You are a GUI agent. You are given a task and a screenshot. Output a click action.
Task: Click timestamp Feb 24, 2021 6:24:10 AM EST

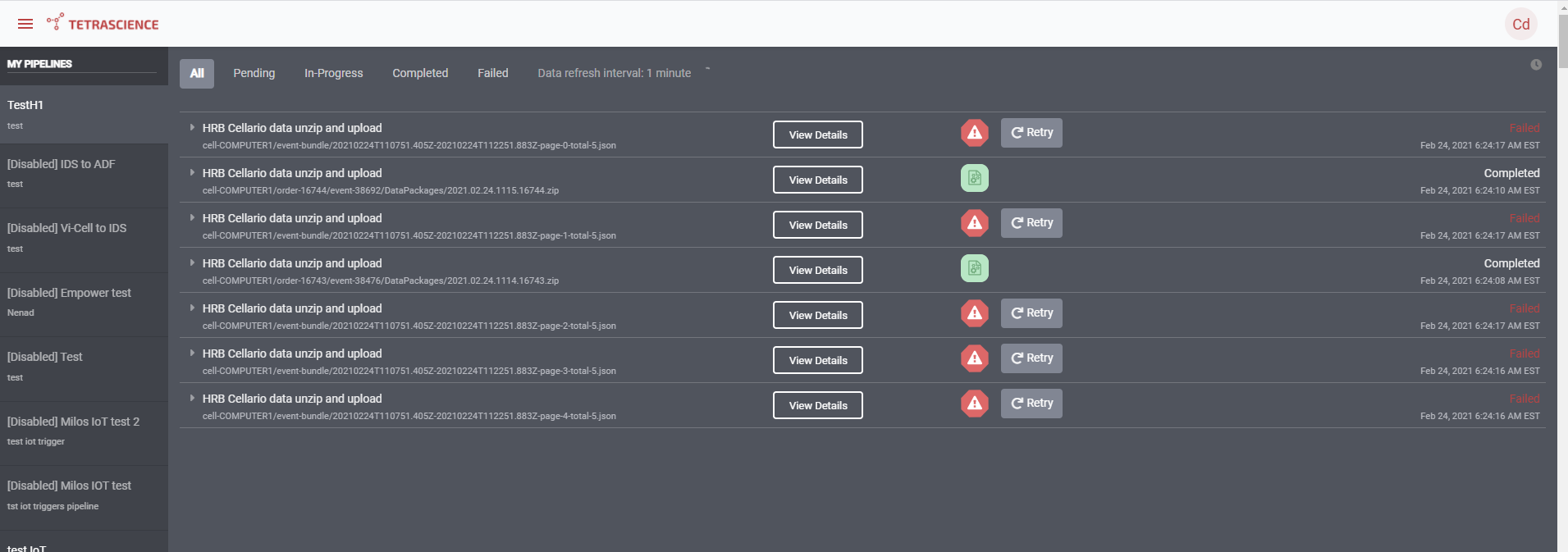pyautogui.click(x=1479, y=190)
